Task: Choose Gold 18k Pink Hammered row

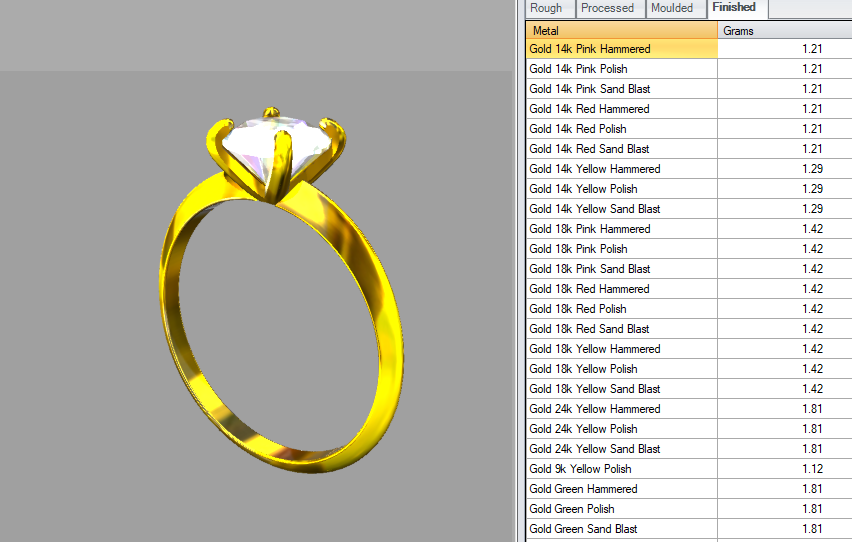Action: pos(589,229)
